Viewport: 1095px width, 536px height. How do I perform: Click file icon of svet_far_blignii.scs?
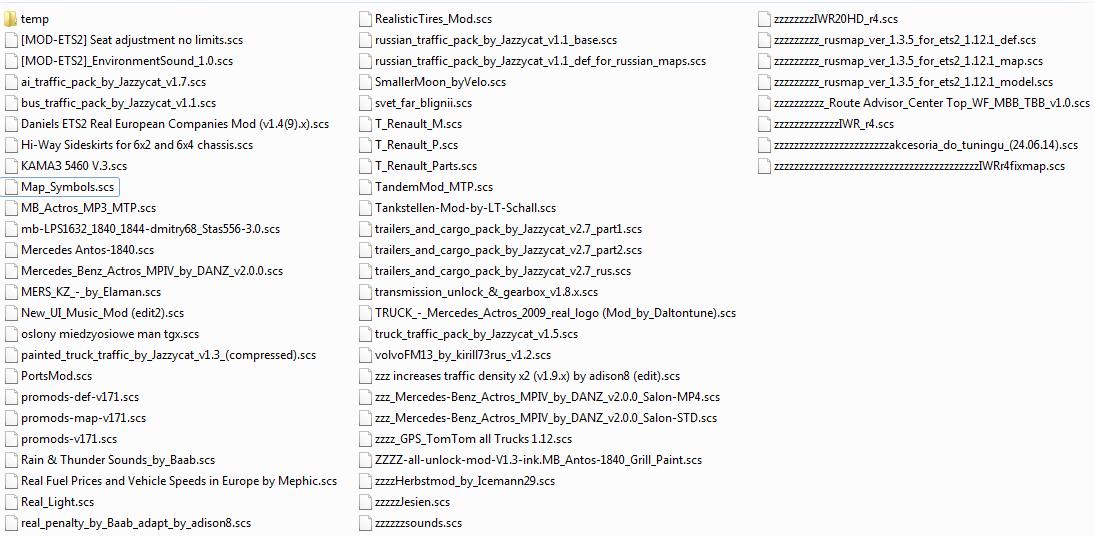point(365,103)
